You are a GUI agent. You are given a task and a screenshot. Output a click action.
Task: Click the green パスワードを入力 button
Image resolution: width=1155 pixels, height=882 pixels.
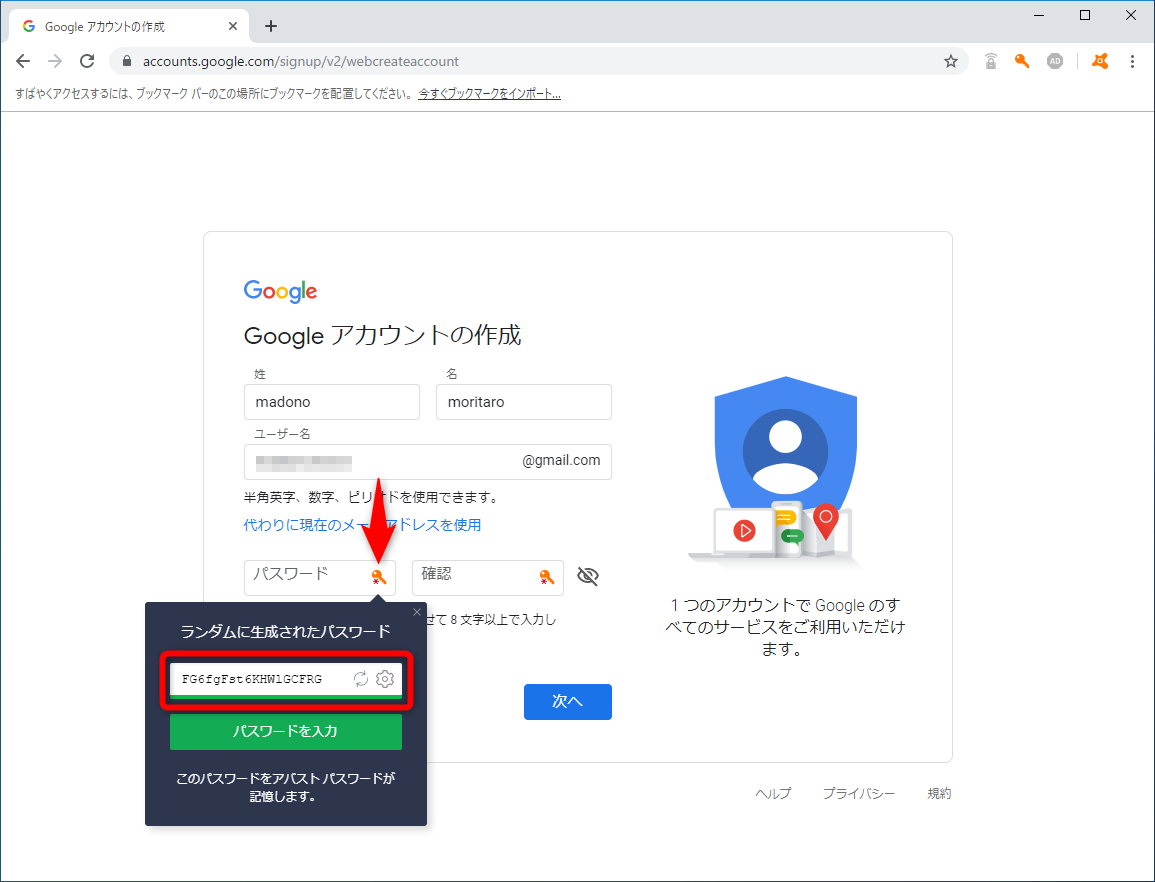click(x=285, y=731)
